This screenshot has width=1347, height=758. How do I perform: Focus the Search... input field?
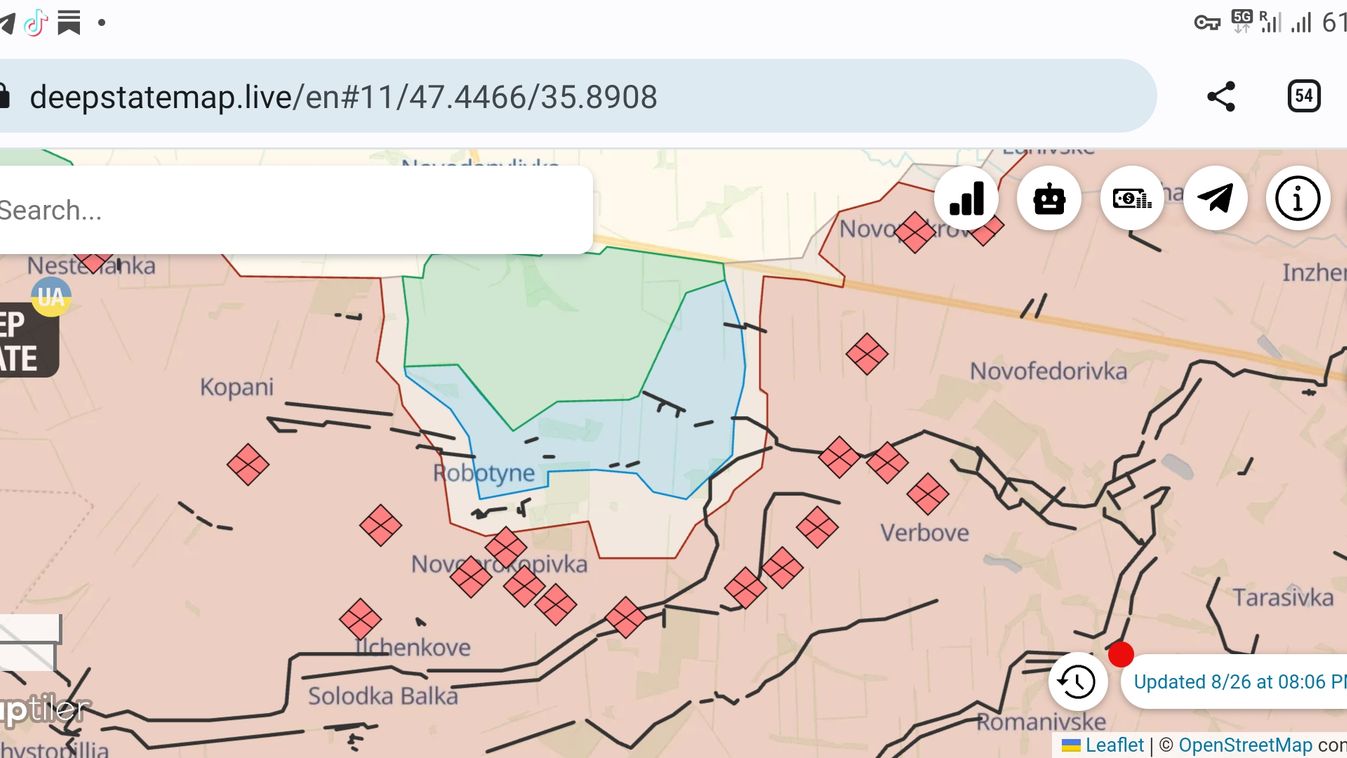pos(290,210)
